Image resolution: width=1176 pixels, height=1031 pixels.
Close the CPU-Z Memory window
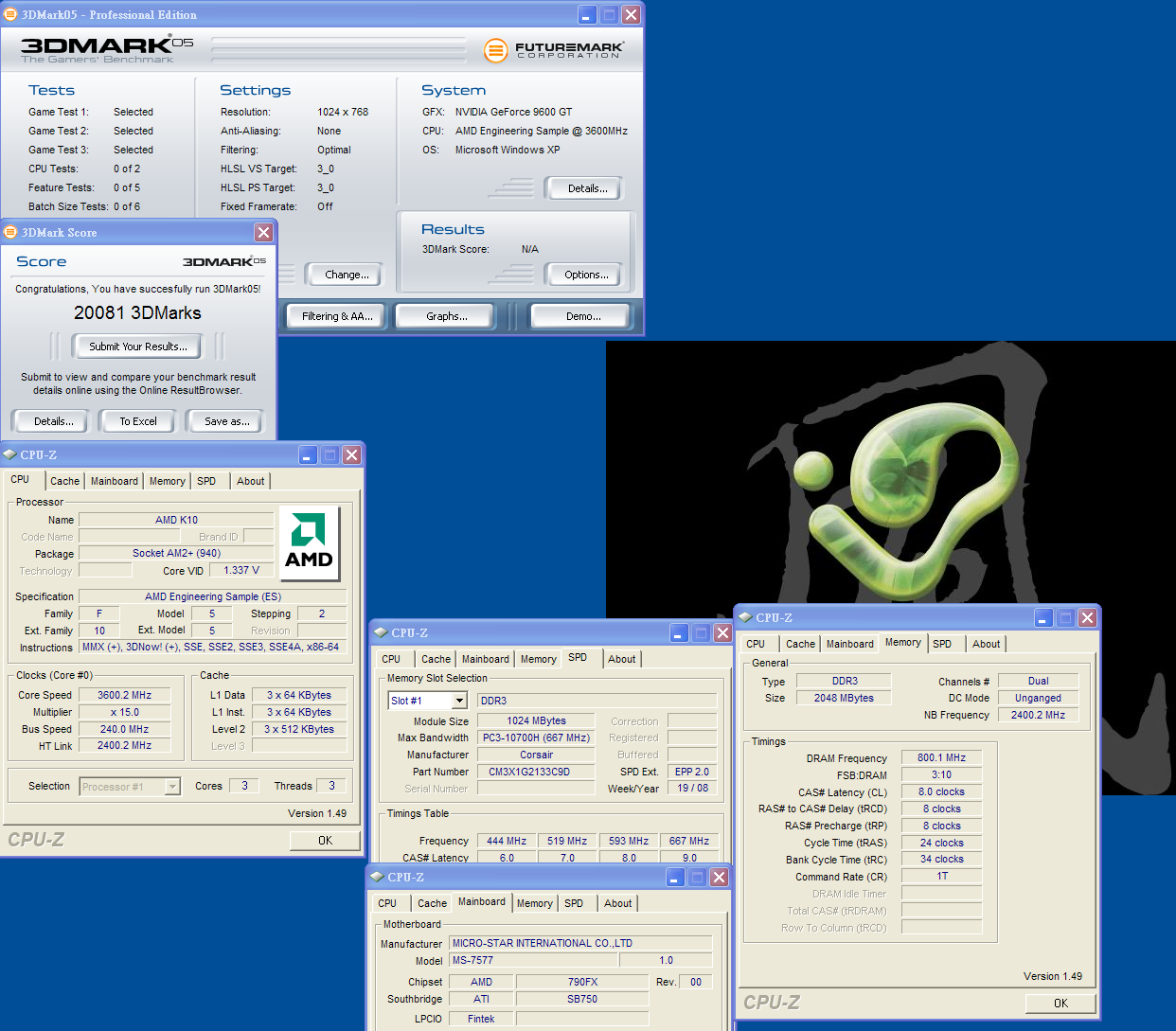click(x=1087, y=618)
